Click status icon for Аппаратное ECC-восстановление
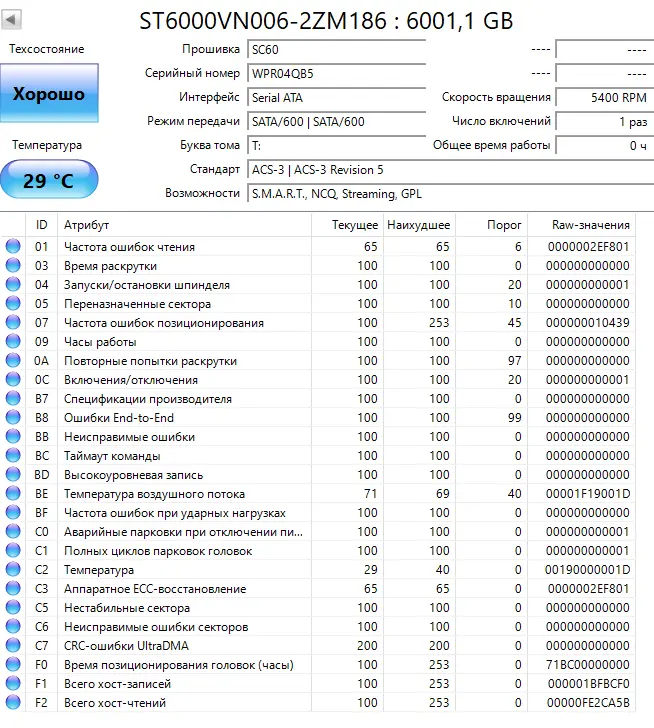This screenshot has height=728, width=654. [13, 589]
